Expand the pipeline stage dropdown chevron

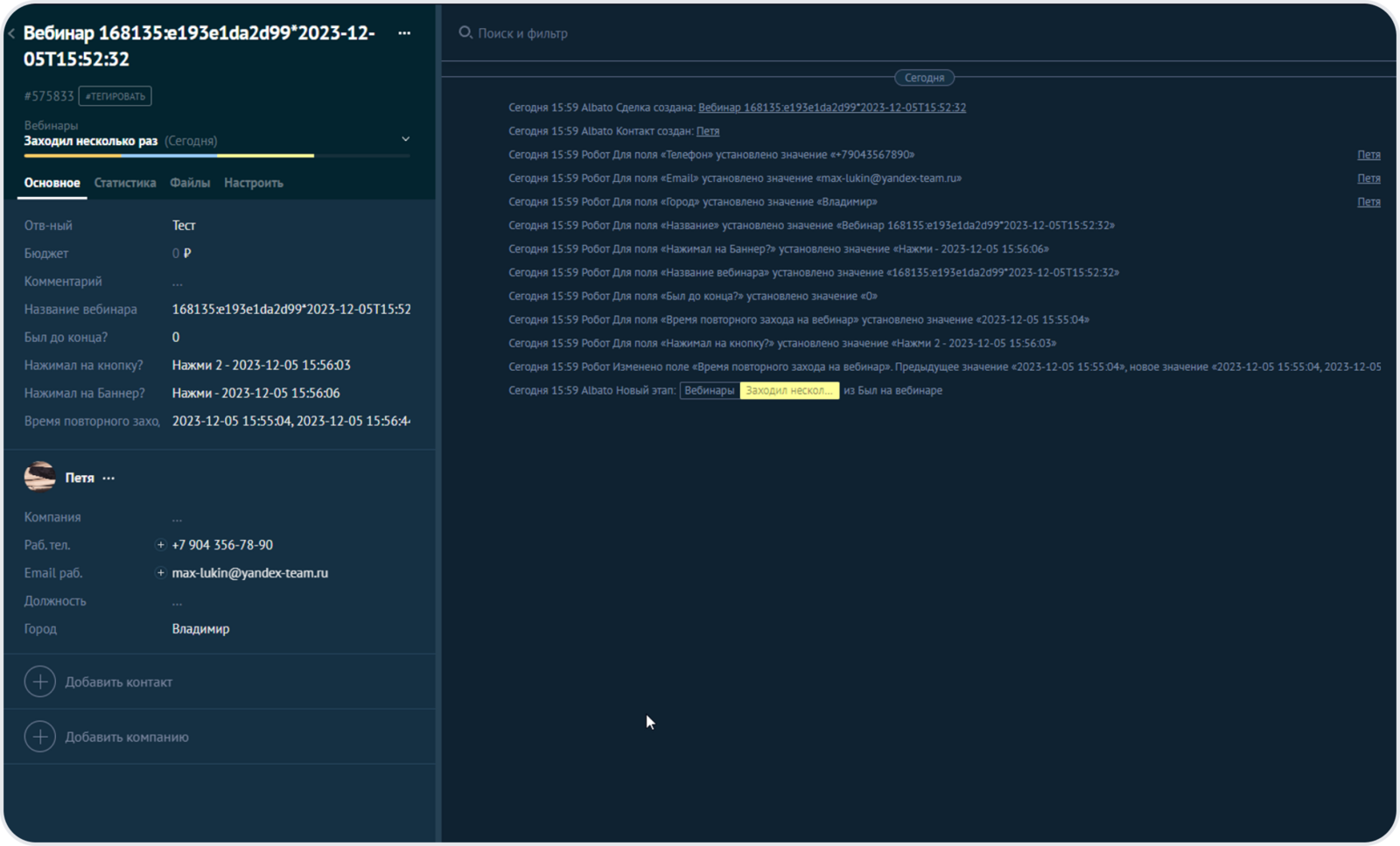coord(405,139)
